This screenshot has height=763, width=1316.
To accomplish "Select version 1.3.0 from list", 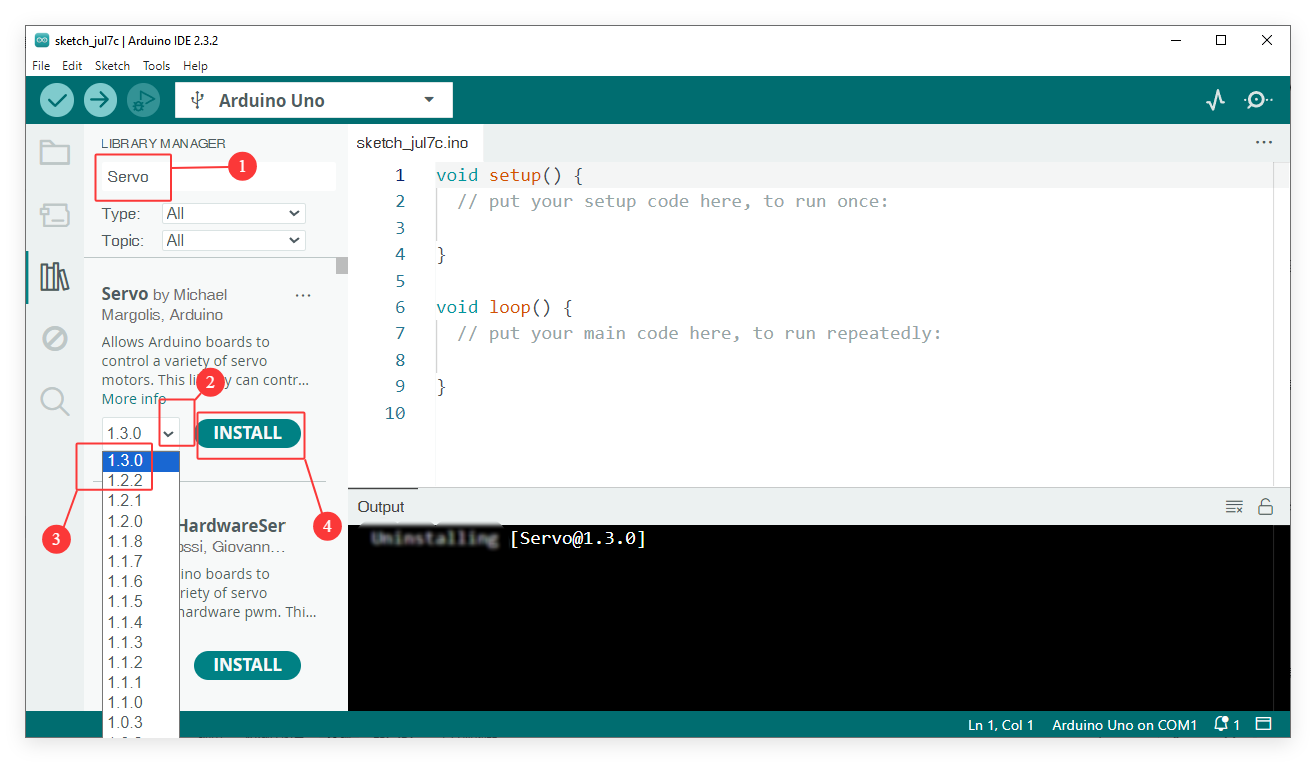I will pos(141,461).
